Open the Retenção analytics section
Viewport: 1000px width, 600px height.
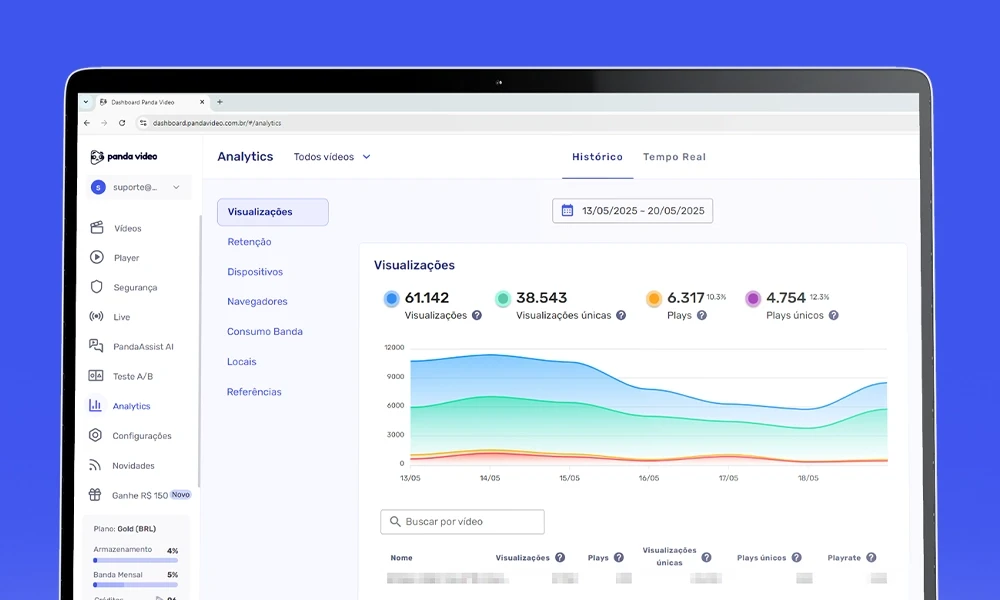[248, 241]
